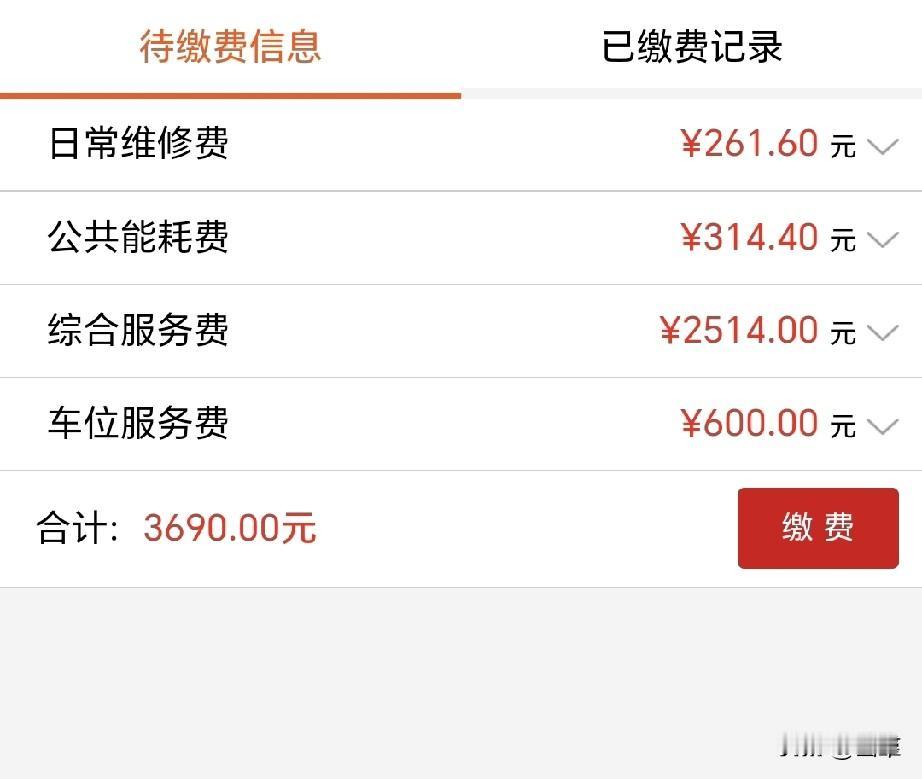Select the 综合服务费 row label
The image size is (922, 779).
(x=137, y=331)
